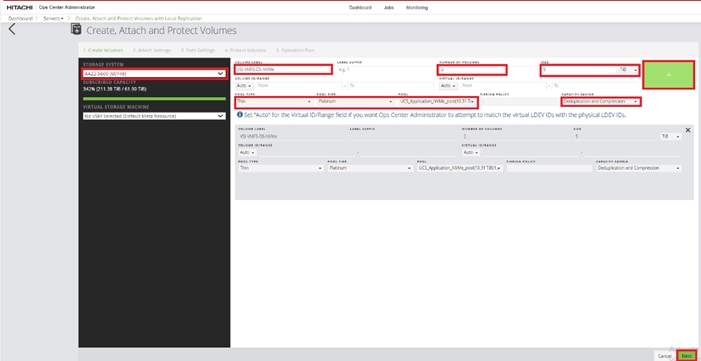Click the Create, Attach and Protect Volumes breadcrumb

tap(139, 18)
